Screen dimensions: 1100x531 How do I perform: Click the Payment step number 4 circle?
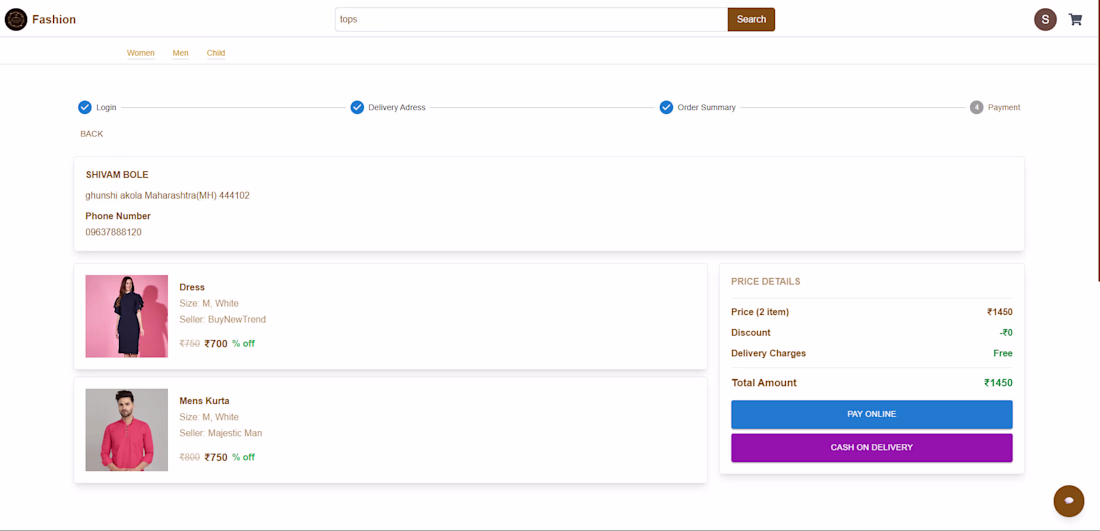[x=977, y=107]
